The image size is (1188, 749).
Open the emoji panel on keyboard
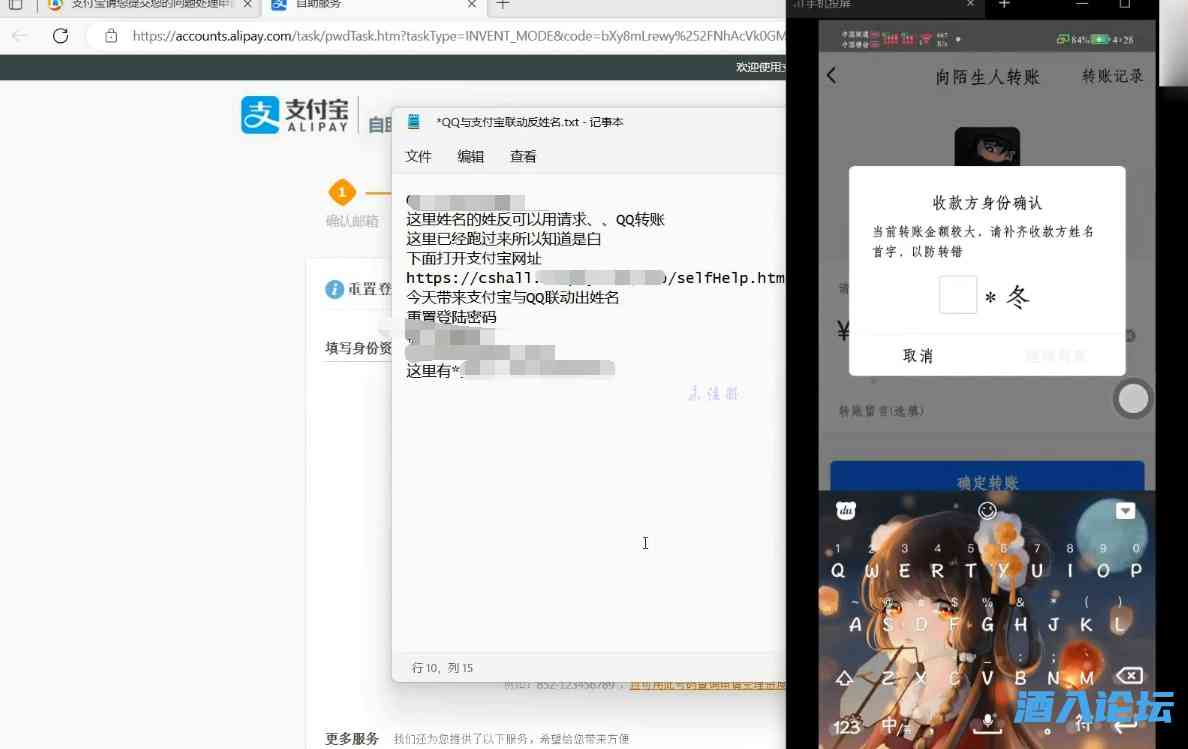tap(987, 510)
